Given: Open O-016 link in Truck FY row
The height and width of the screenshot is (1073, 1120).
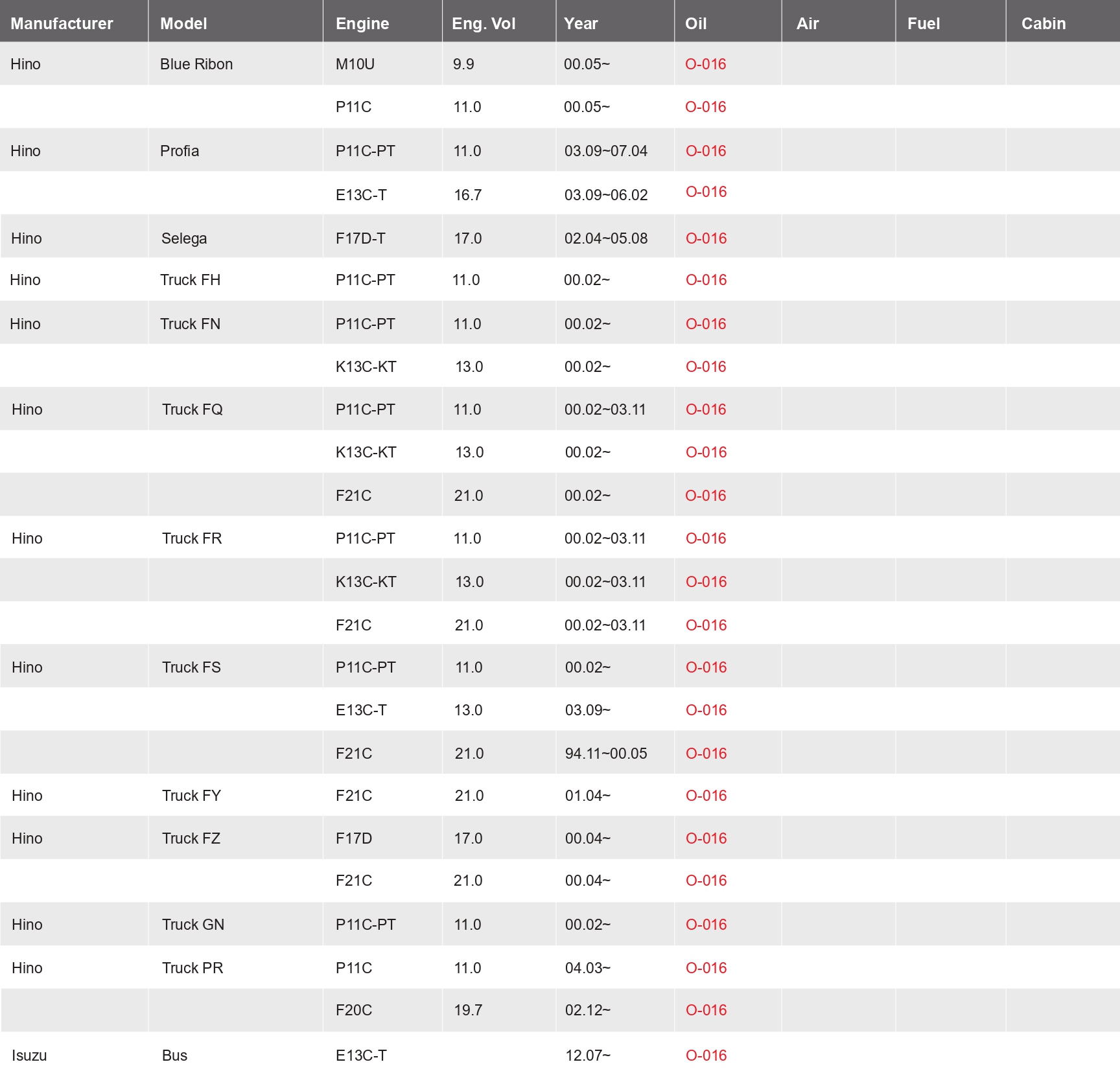Looking at the screenshot, I should (x=706, y=796).
